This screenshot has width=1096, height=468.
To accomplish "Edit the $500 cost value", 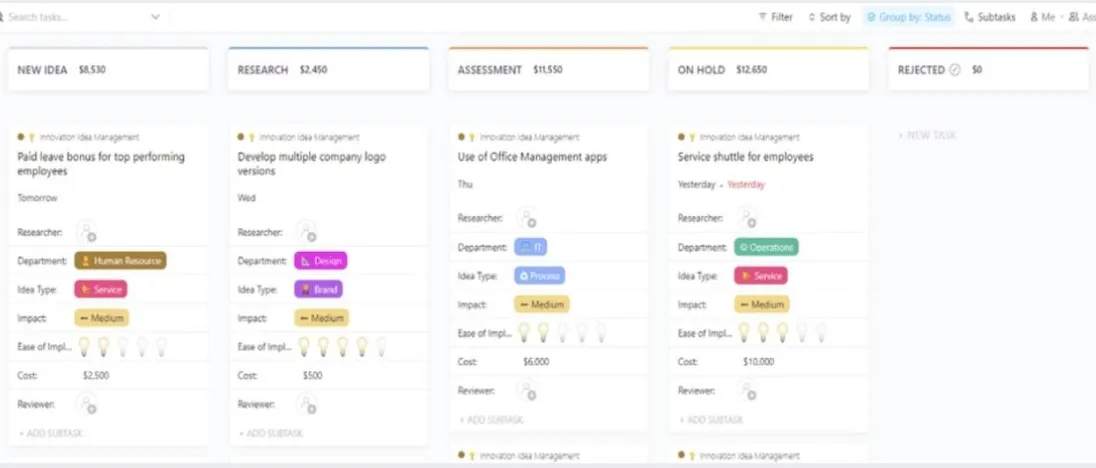I will pyautogui.click(x=312, y=375).
